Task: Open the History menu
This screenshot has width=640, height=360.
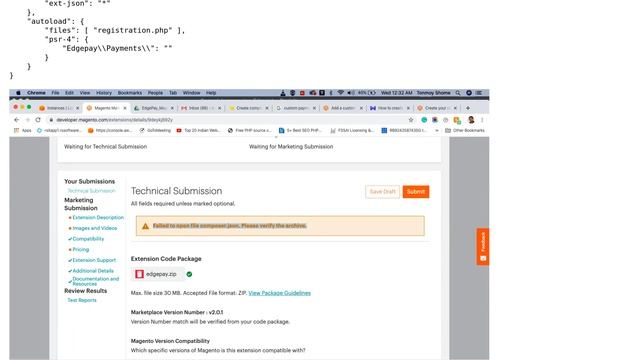Action: pyautogui.click(x=104, y=93)
